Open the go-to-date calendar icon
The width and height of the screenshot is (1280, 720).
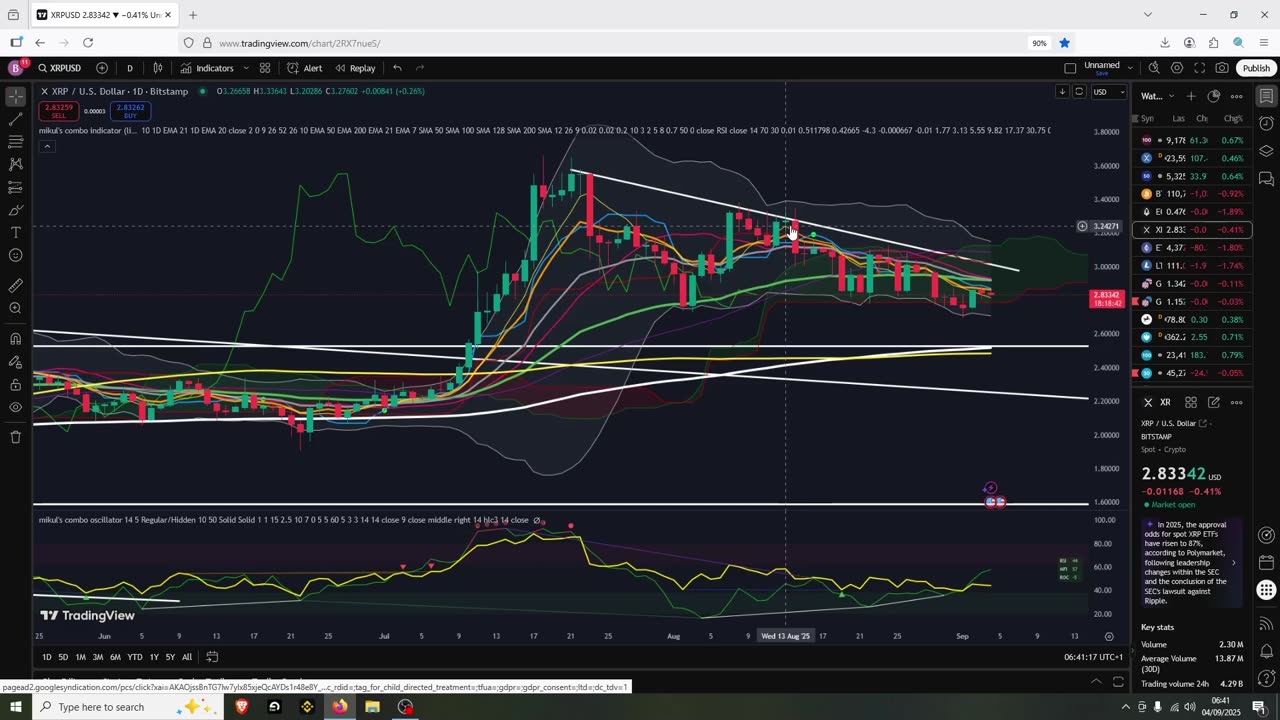(x=212, y=657)
